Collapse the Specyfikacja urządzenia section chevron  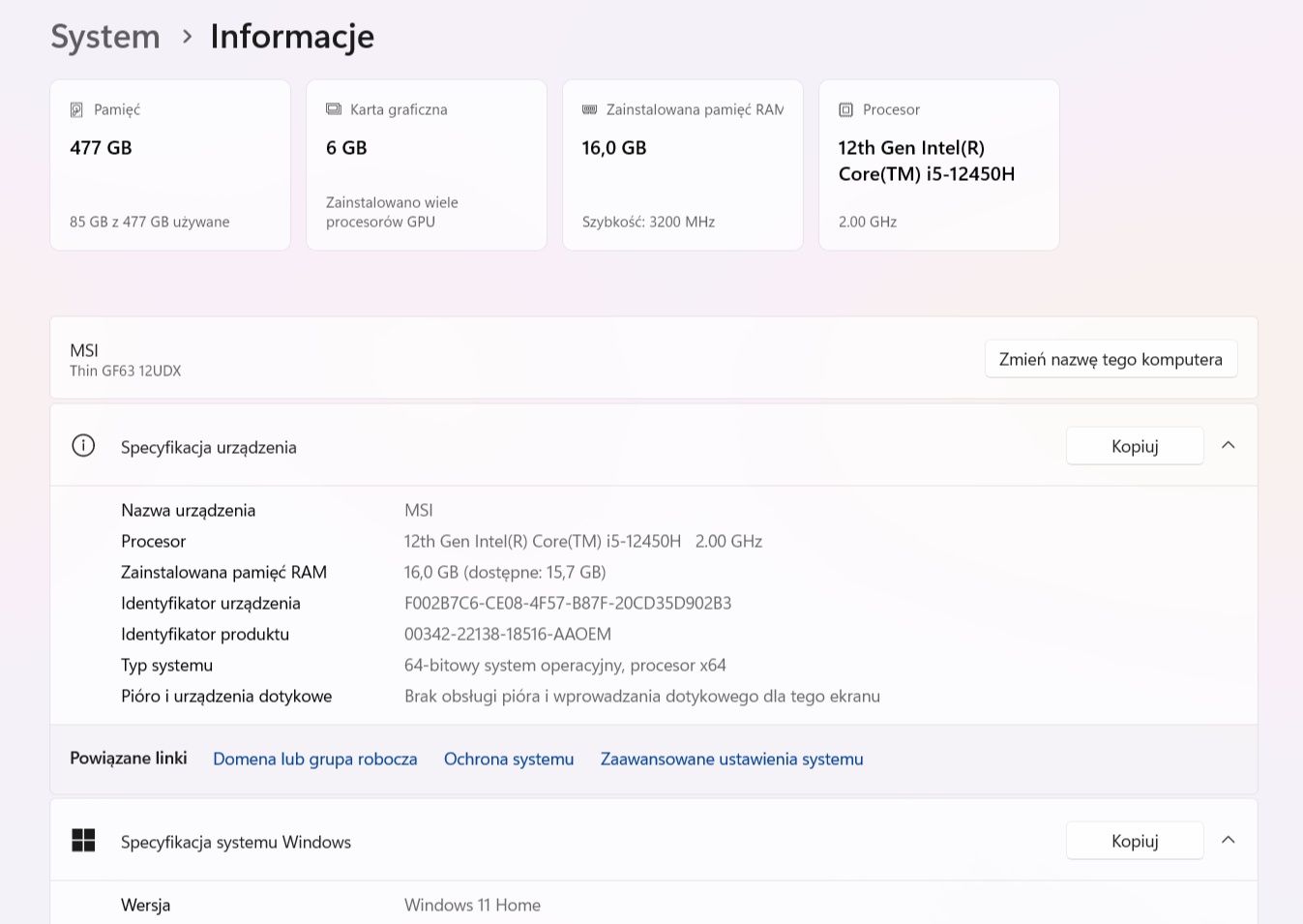tap(1229, 446)
